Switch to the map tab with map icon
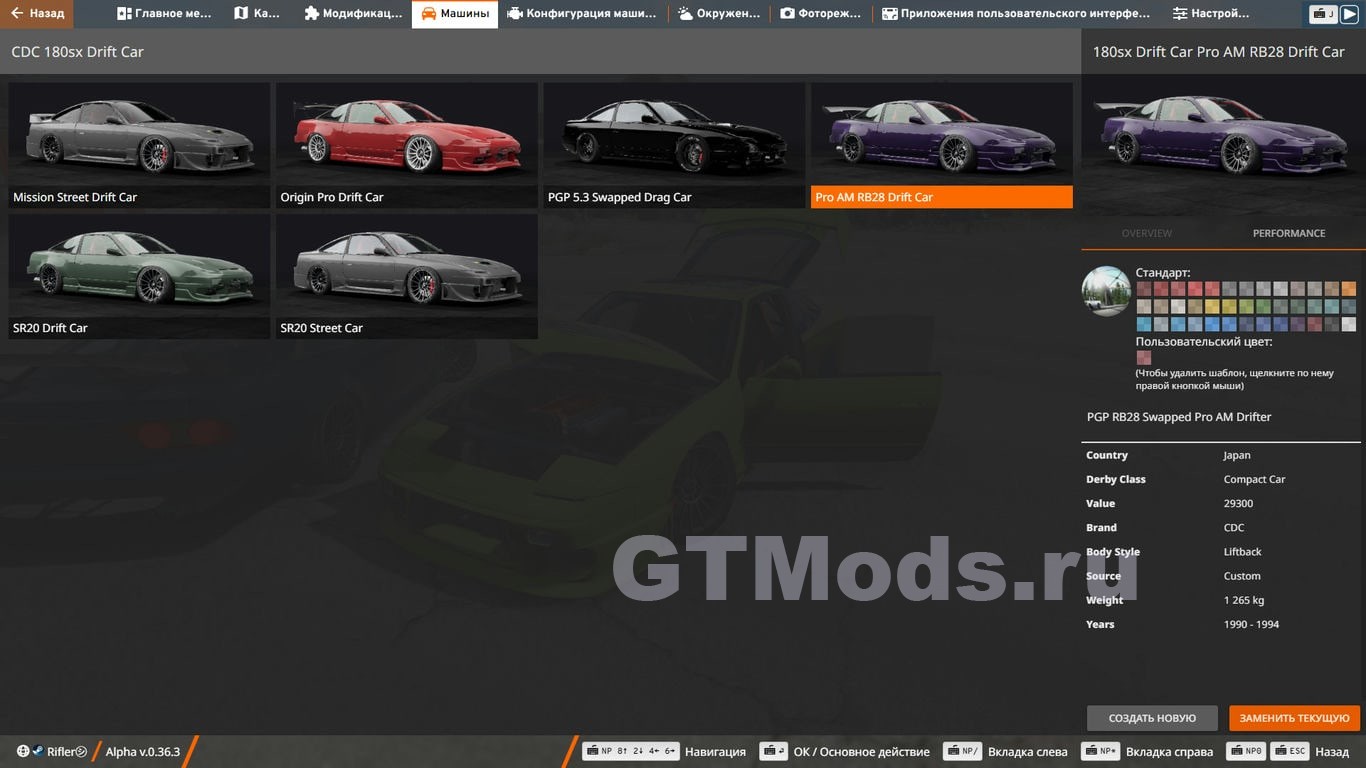 pos(257,14)
